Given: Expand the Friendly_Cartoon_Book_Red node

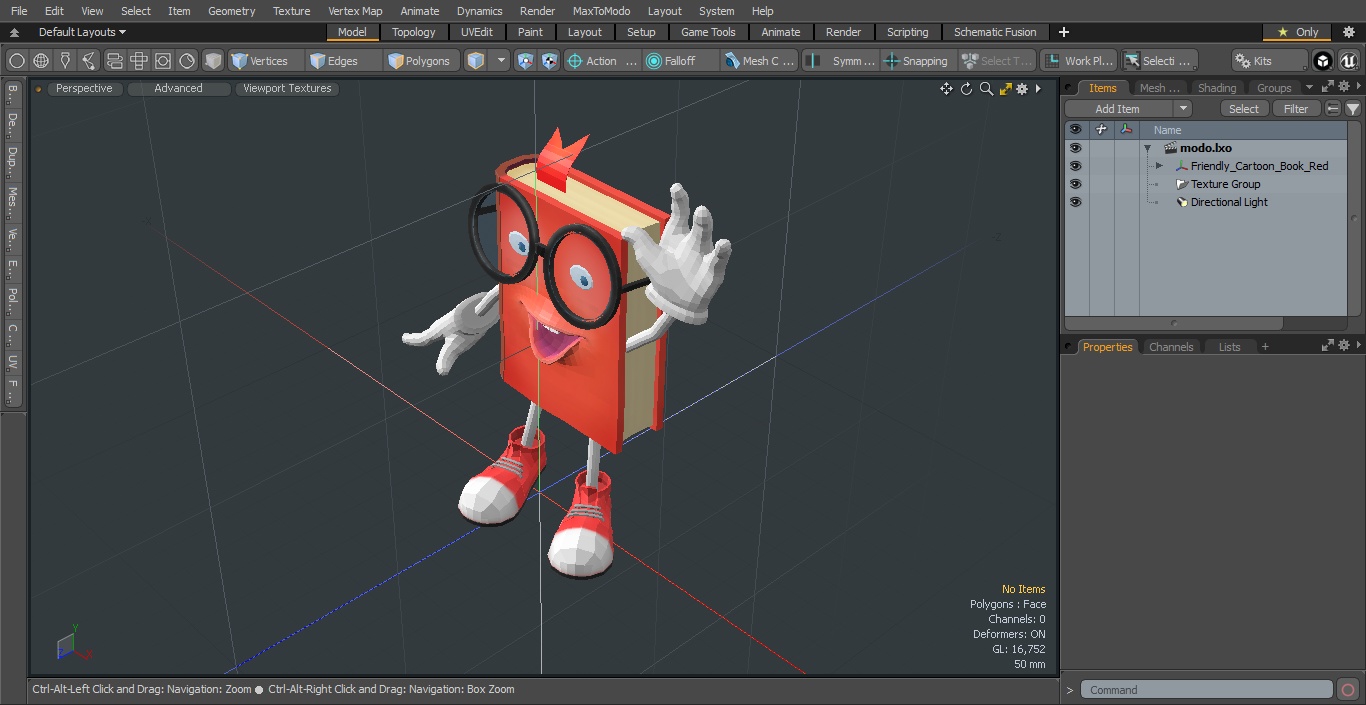Looking at the screenshot, I should pos(1159,166).
